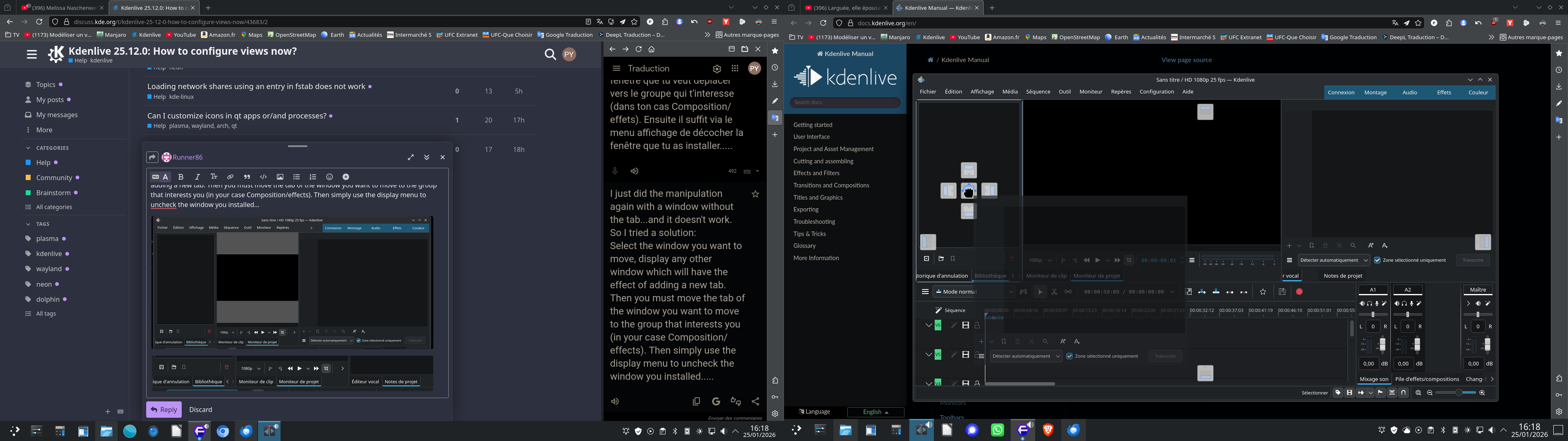The height and width of the screenshot is (441, 1568).
Task: Click the Reply button
Action: [163, 409]
